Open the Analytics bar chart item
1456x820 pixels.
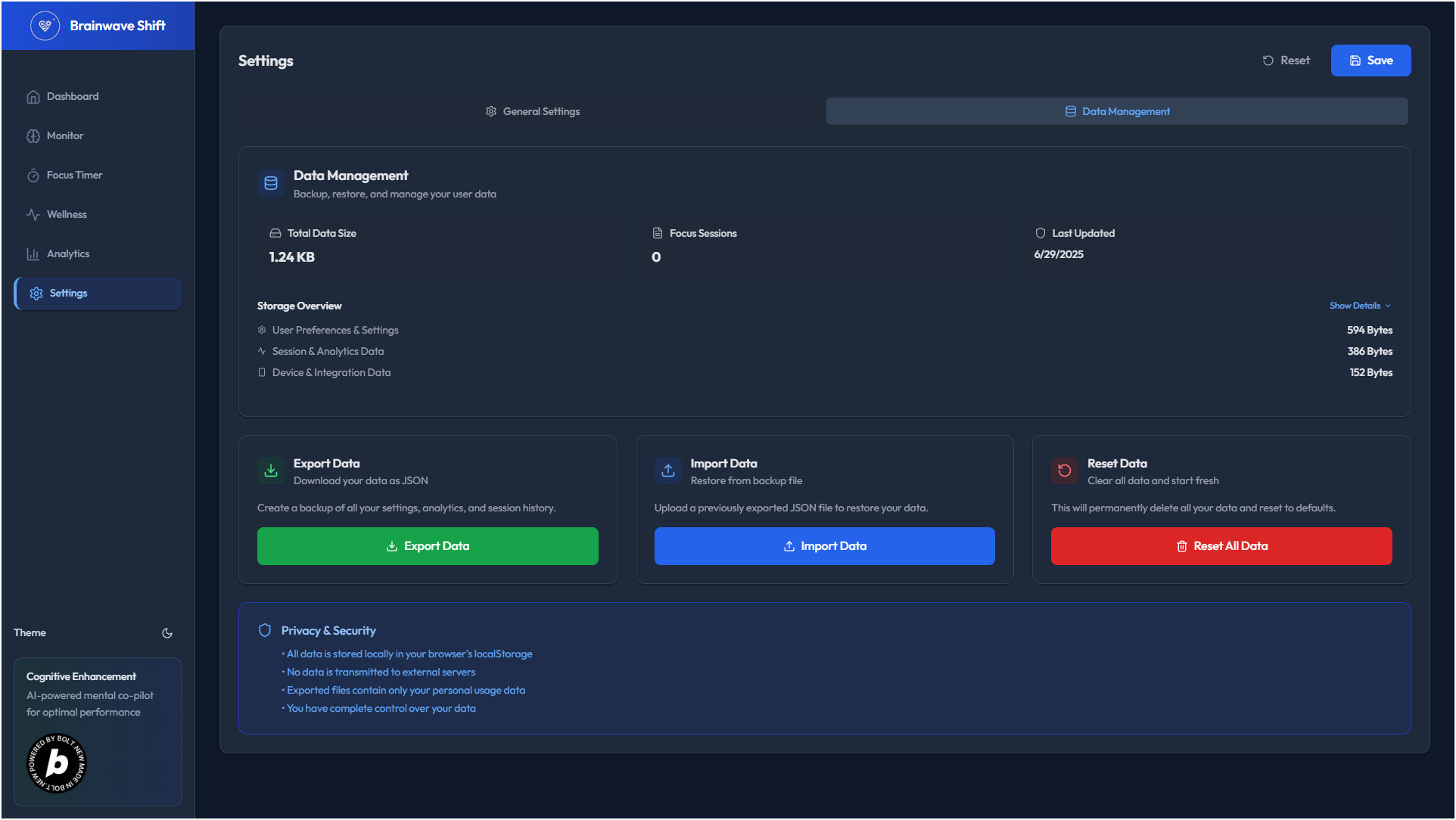[x=68, y=254]
